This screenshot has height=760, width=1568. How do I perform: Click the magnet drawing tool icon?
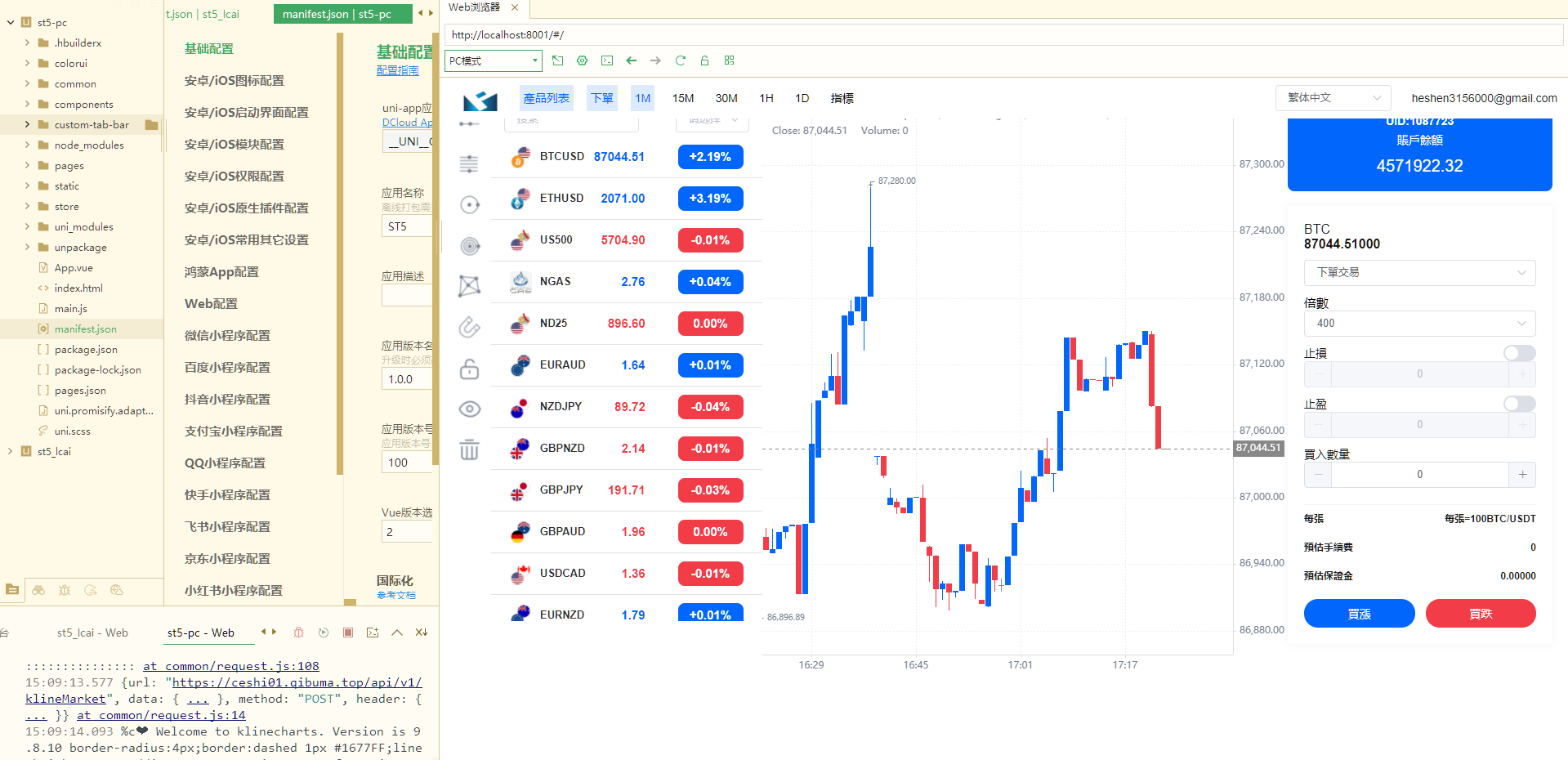click(469, 327)
